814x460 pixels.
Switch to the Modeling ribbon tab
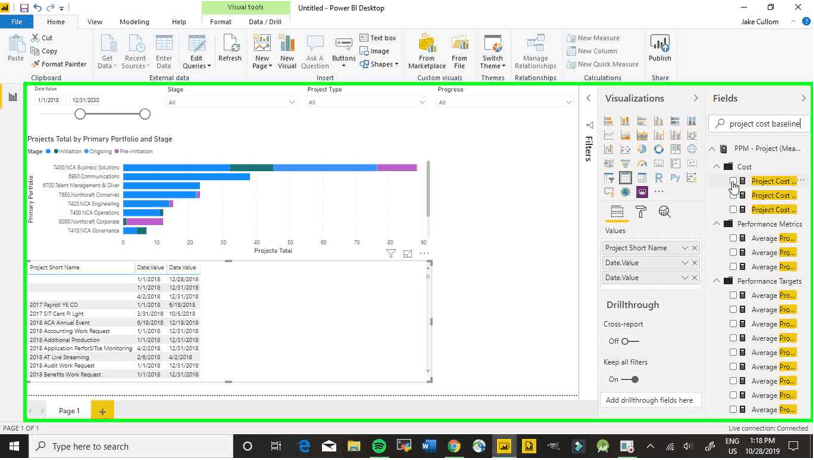click(x=134, y=22)
